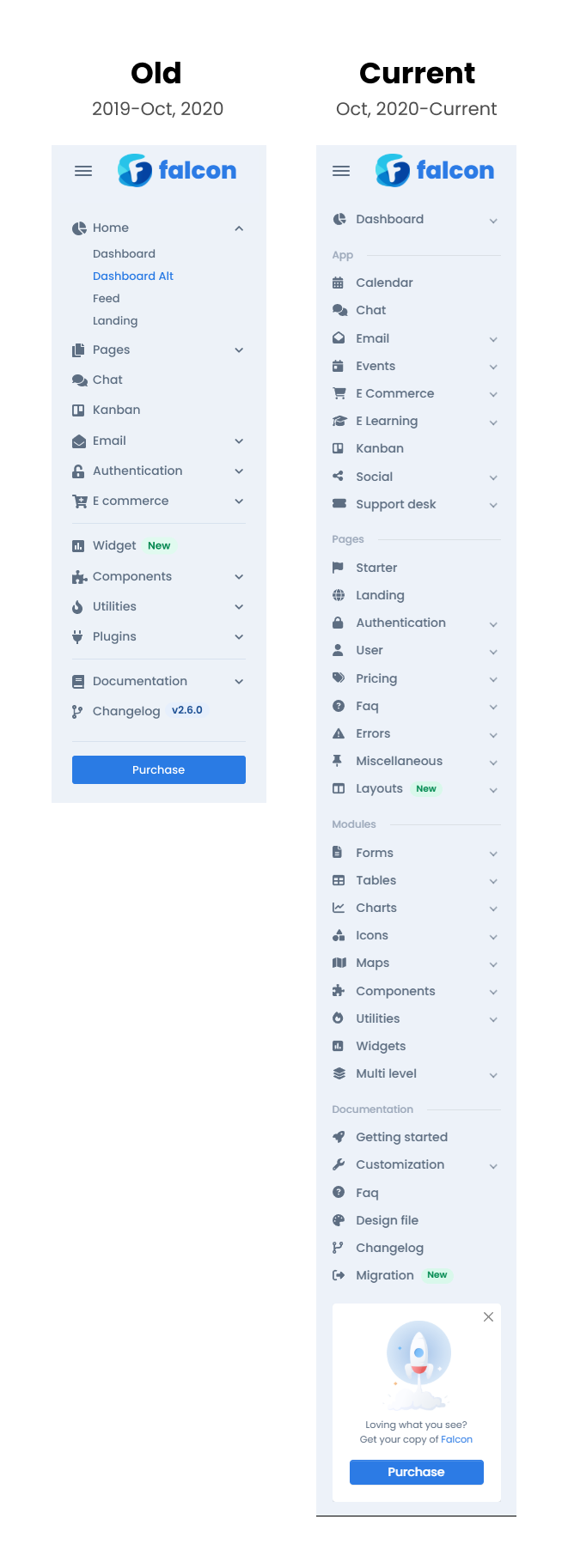Click the Design file palette icon
Screen dimensions: 568x1568
coord(339,1220)
